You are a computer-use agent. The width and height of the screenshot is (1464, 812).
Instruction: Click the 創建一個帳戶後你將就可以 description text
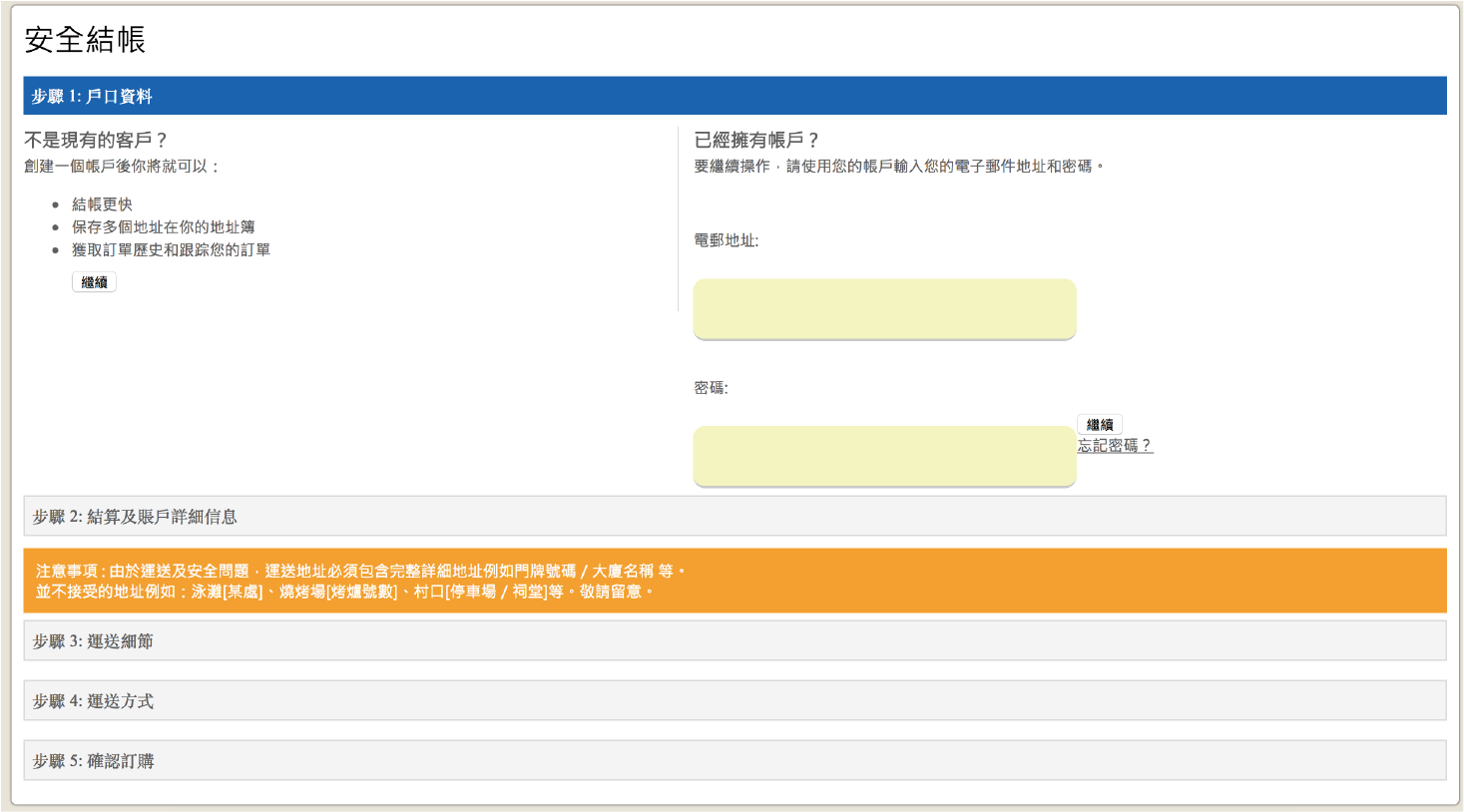click(x=112, y=168)
